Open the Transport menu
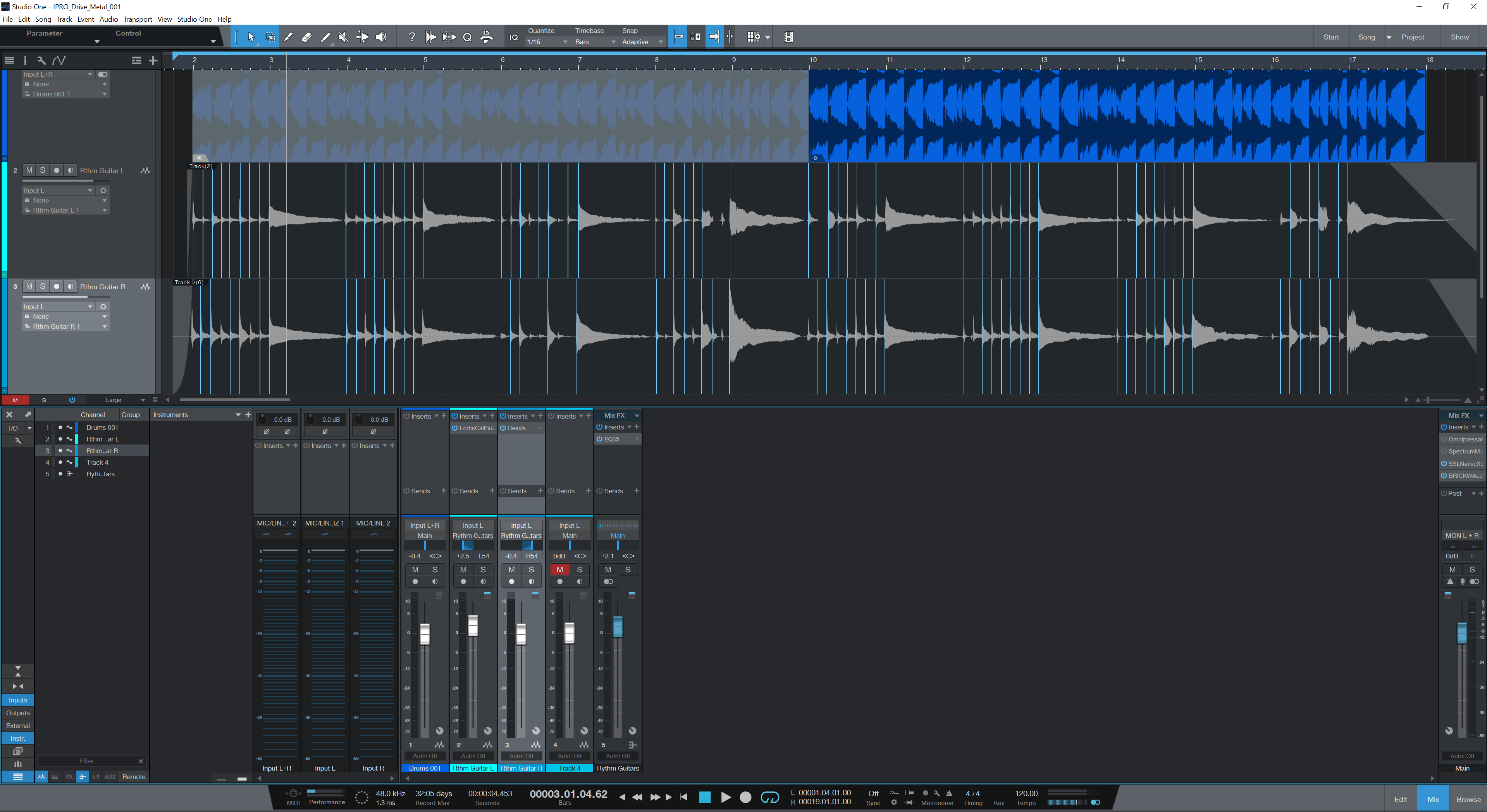The image size is (1487, 812). pos(138,19)
